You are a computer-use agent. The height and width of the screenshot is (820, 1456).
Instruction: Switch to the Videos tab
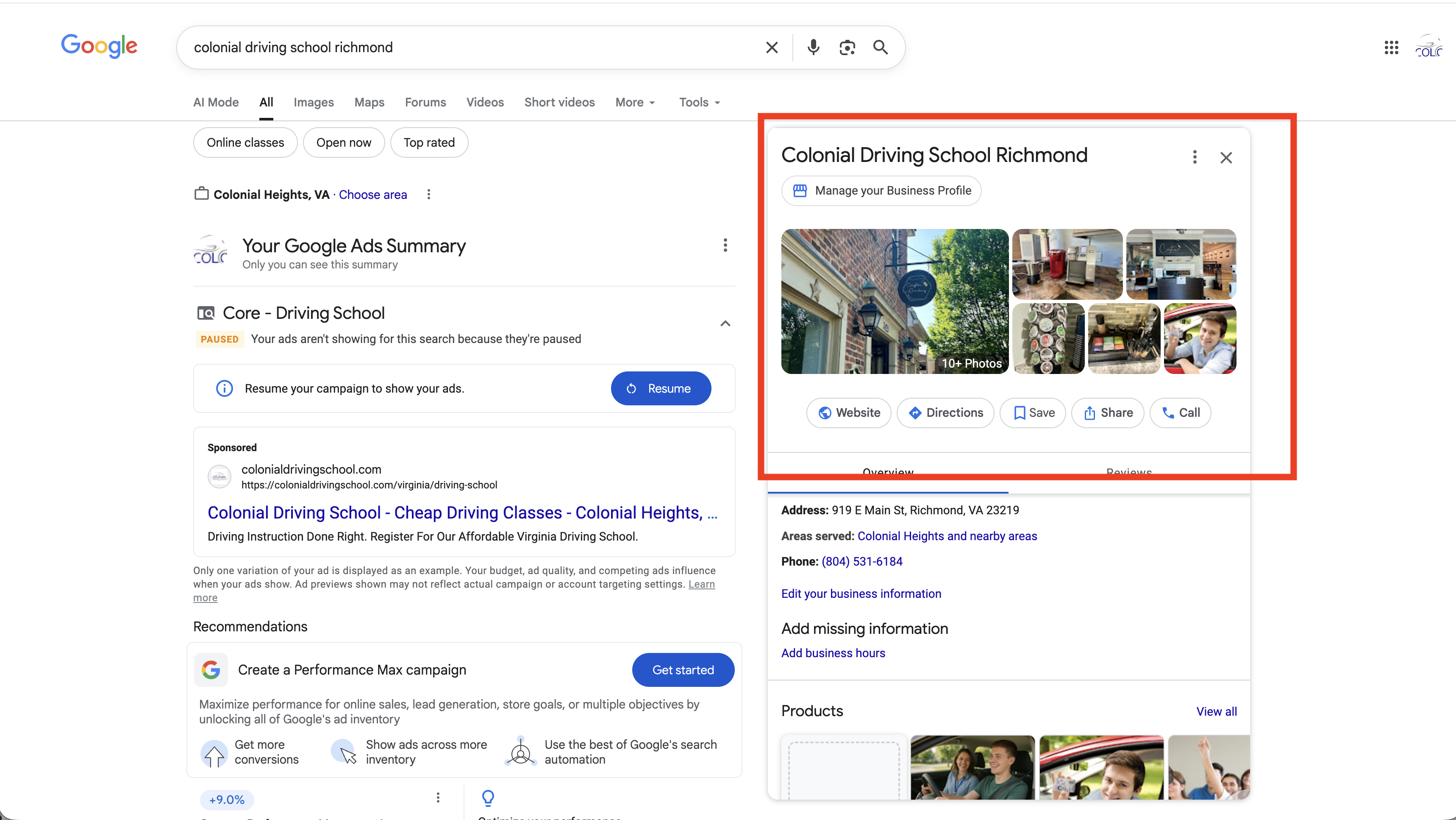pos(485,102)
